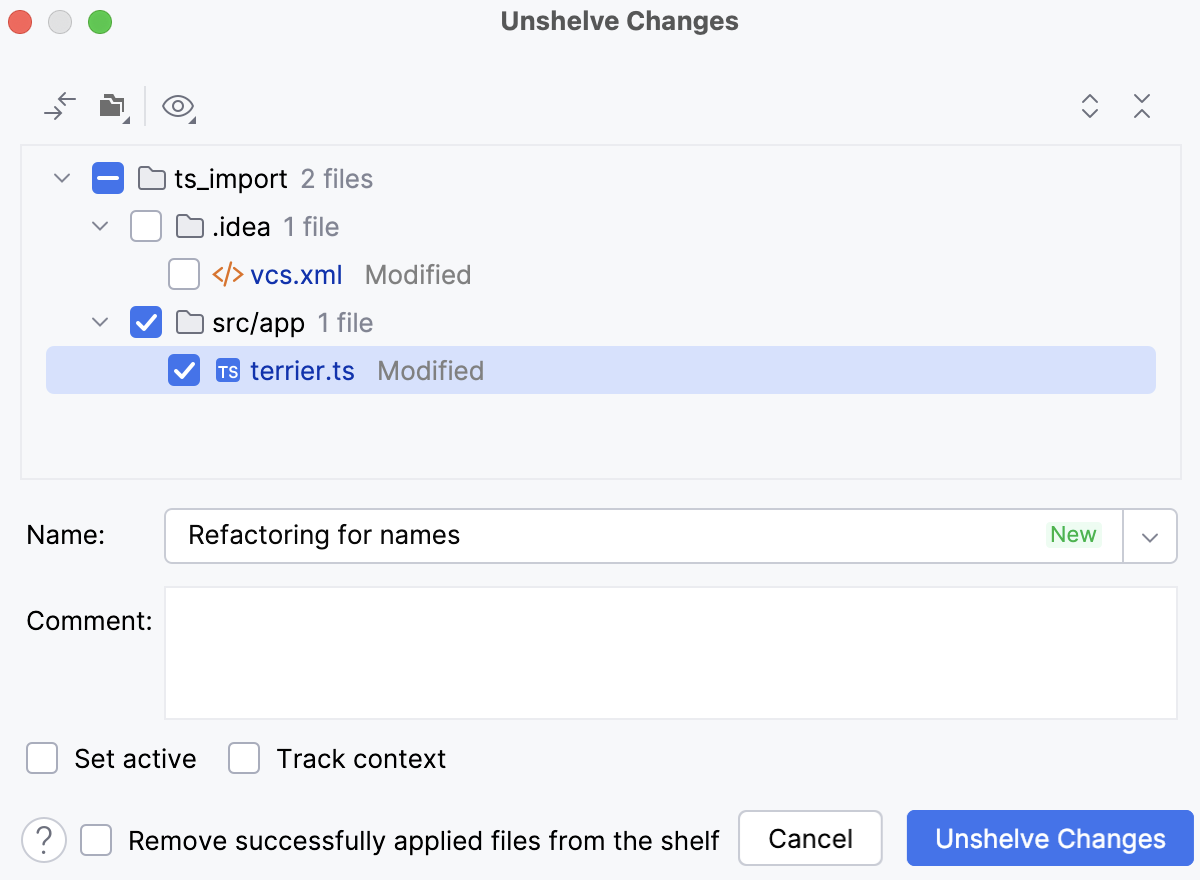Image resolution: width=1200 pixels, height=880 pixels.
Task: Expand all nodes in the file tree
Action: pyautogui.click(x=1089, y=106)
